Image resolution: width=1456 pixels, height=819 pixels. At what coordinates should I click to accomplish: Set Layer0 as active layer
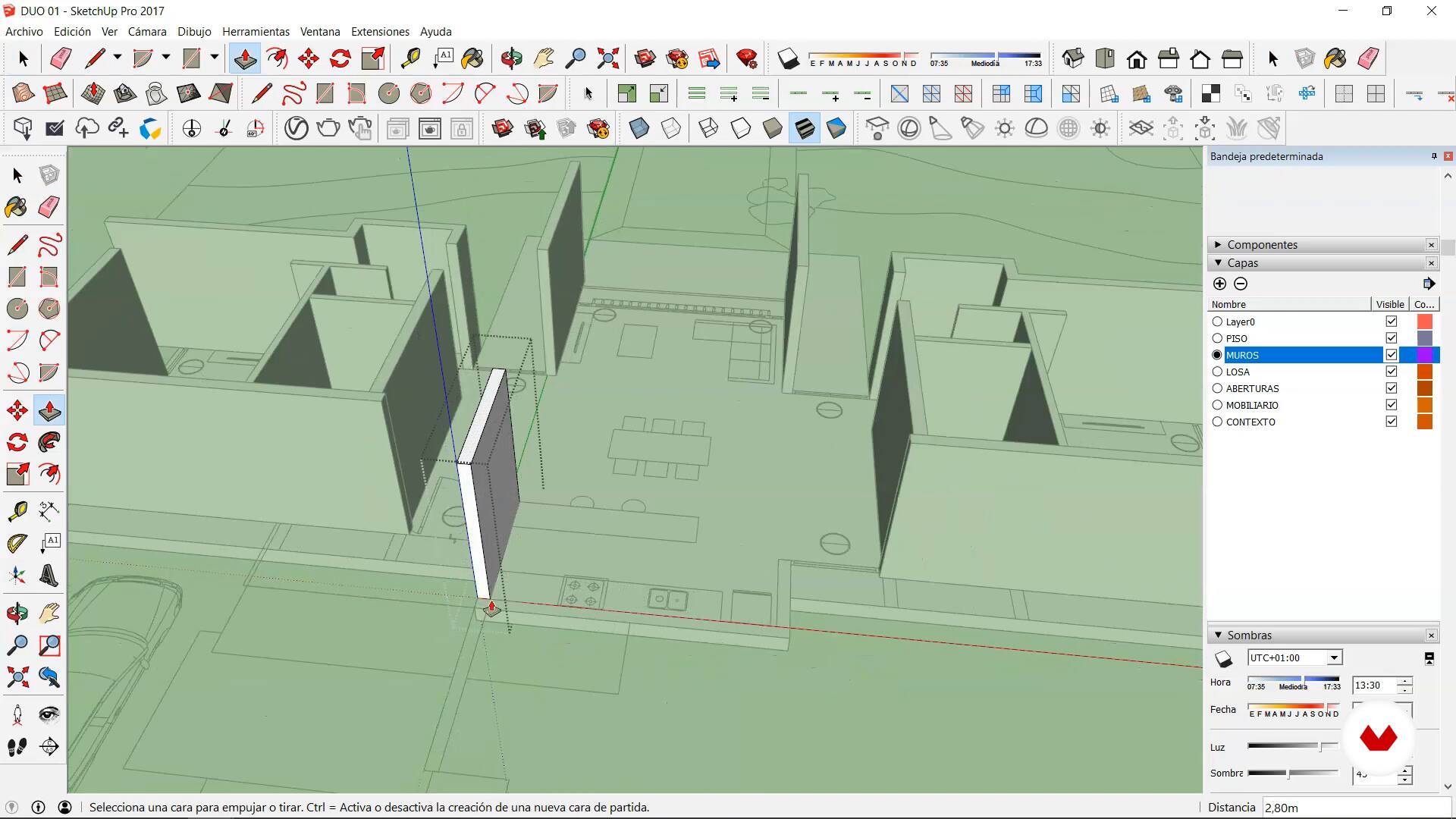tap(1217, 322)
